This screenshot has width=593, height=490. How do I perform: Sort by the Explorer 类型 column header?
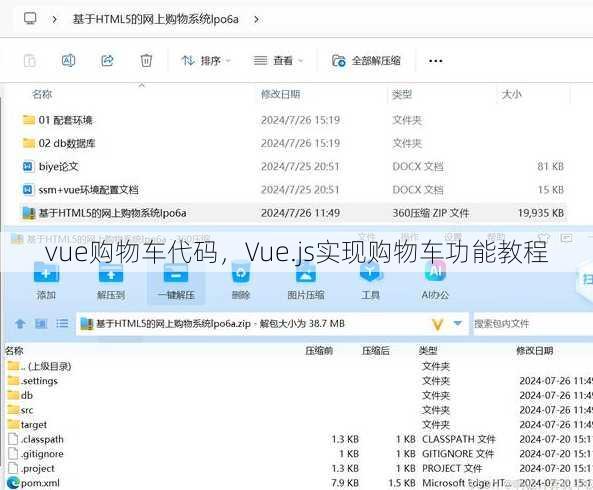[401, 94]
